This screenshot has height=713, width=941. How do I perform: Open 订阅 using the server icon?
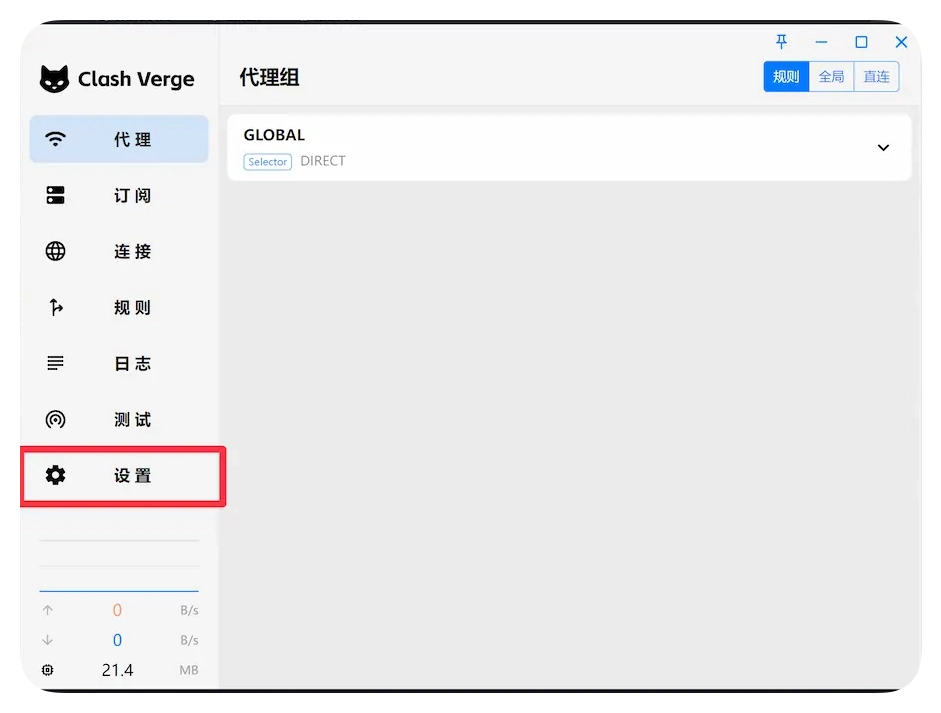[x=56, y=195]
